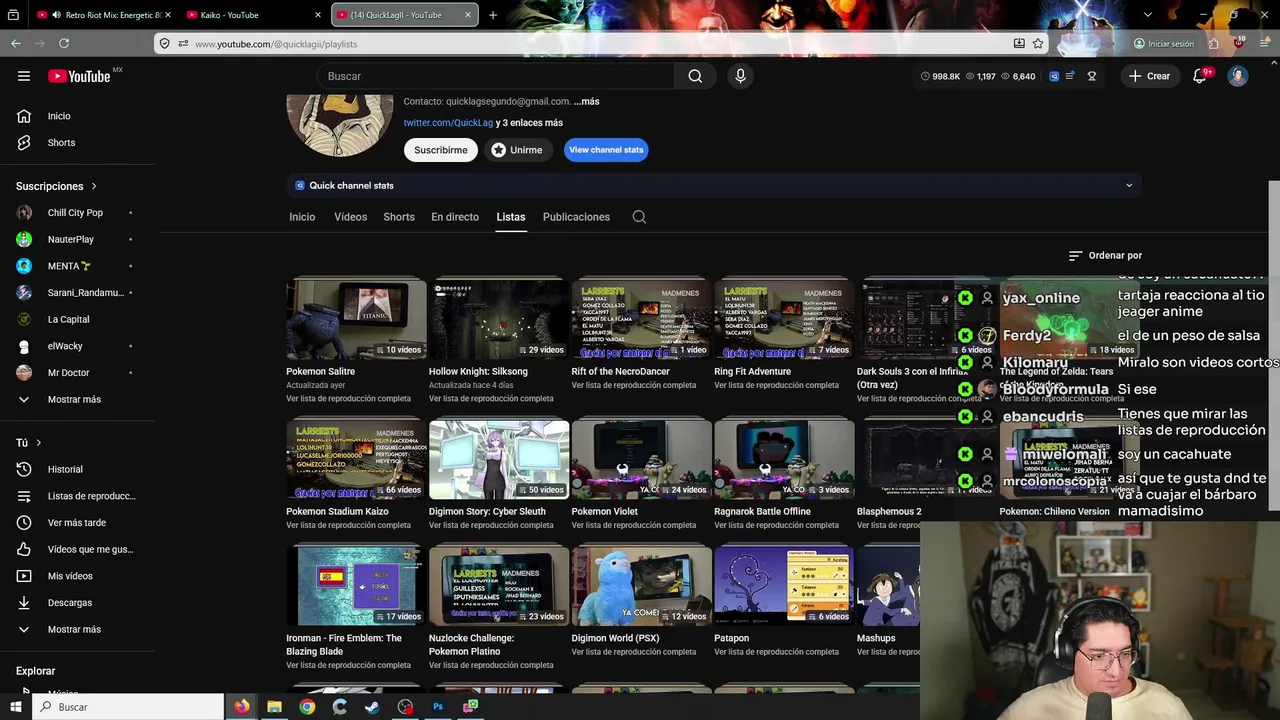Open the twitter.com/QuickLag link
Image resolution: width=1280 pixels, height=720 pixels.
point(448,123)
